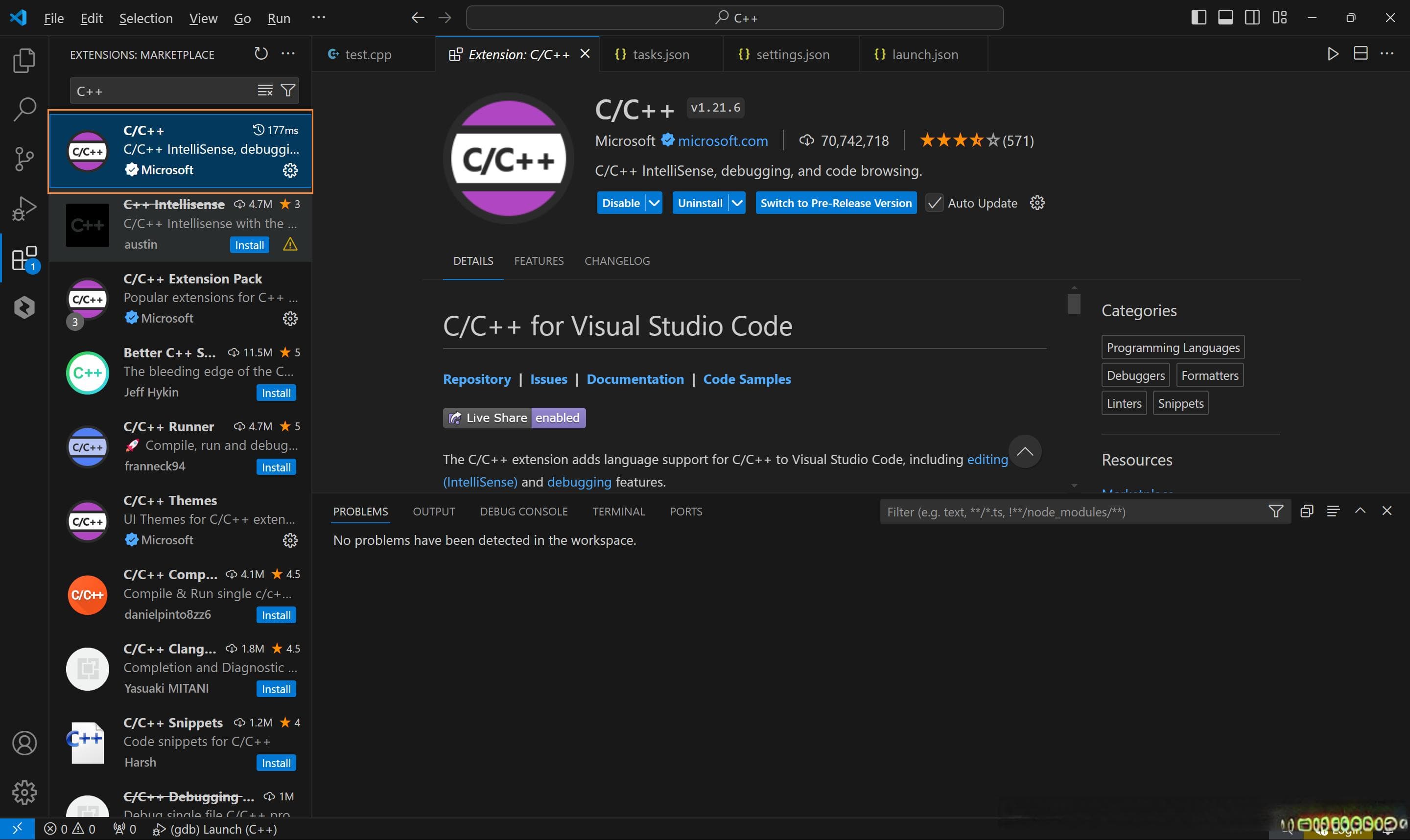Open the Accounts icon in activity bar

24,743
